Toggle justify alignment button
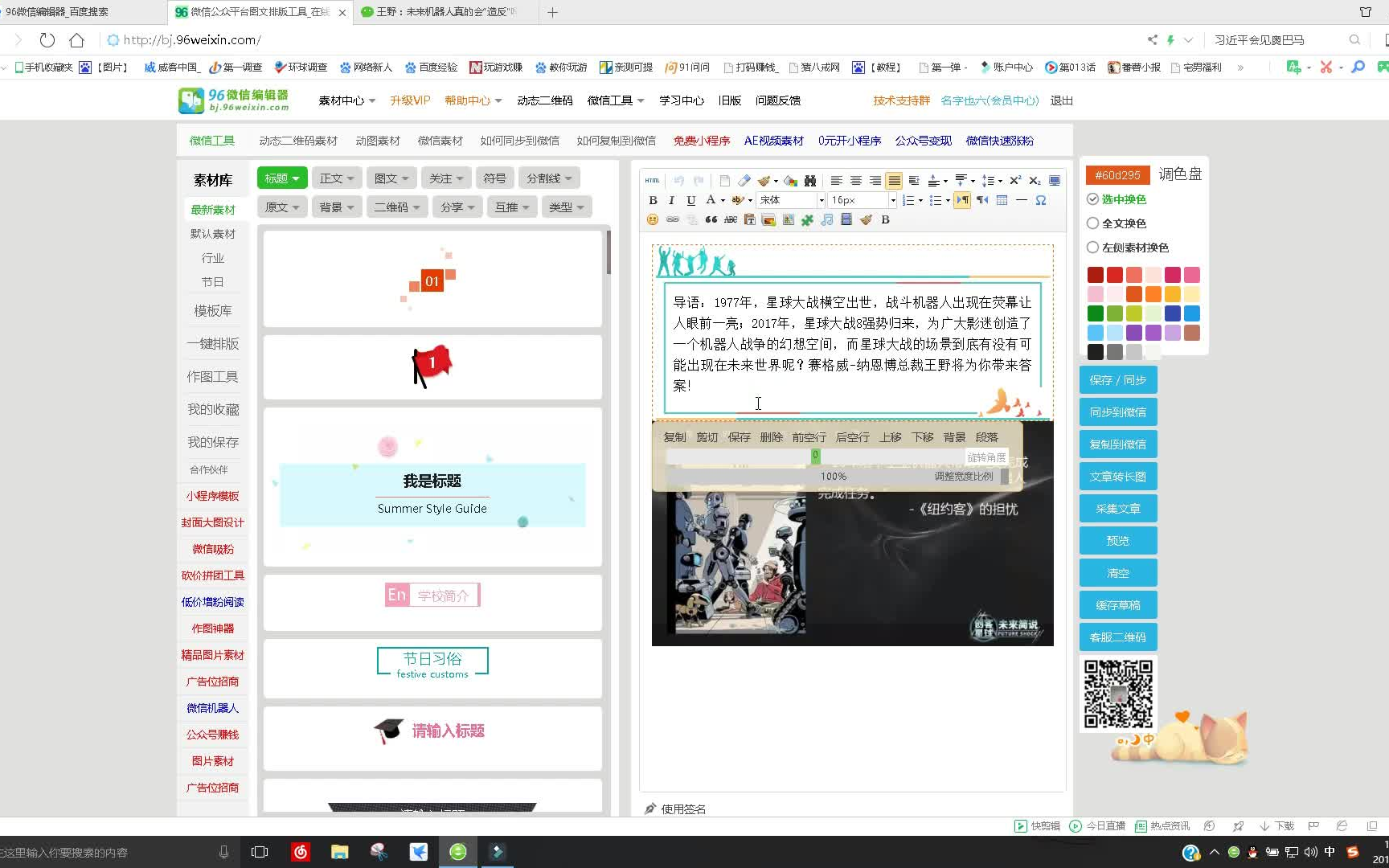The image size is (1389, 868). coord(894,181)
